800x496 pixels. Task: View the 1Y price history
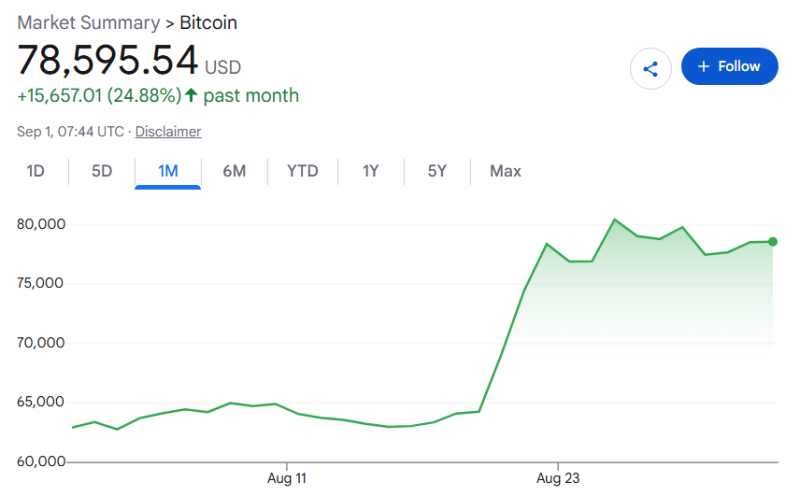point(371,171)
